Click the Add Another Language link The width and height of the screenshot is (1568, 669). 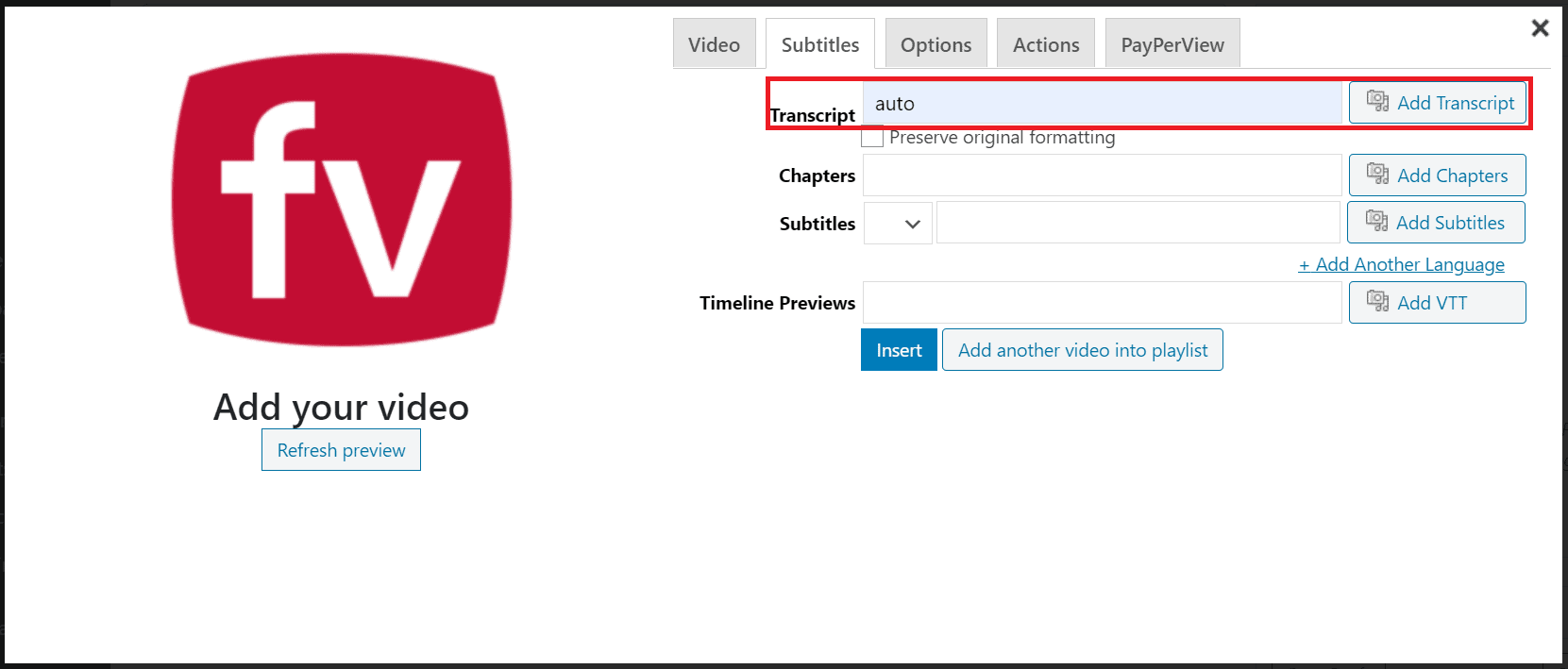[x=1401, y=265]
